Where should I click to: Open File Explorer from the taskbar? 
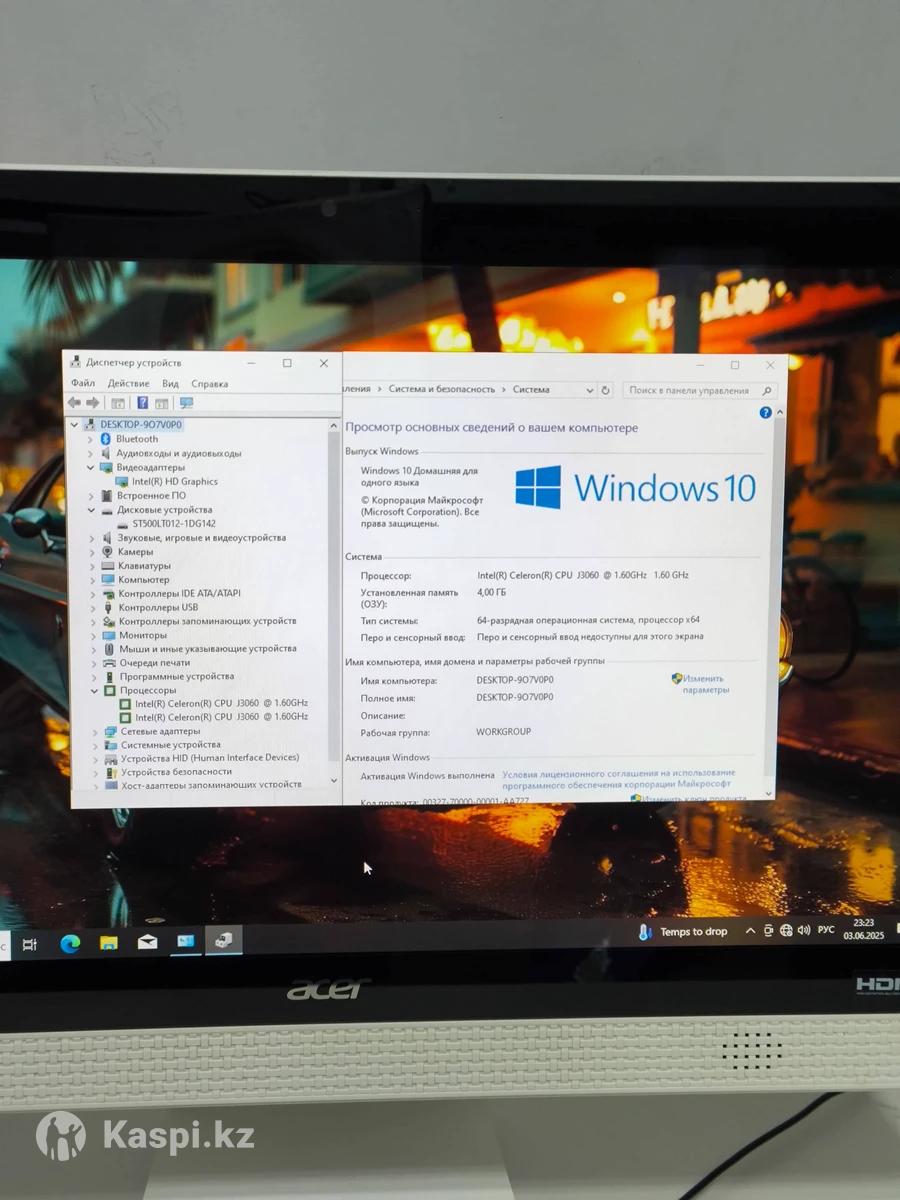click(108, 942)
